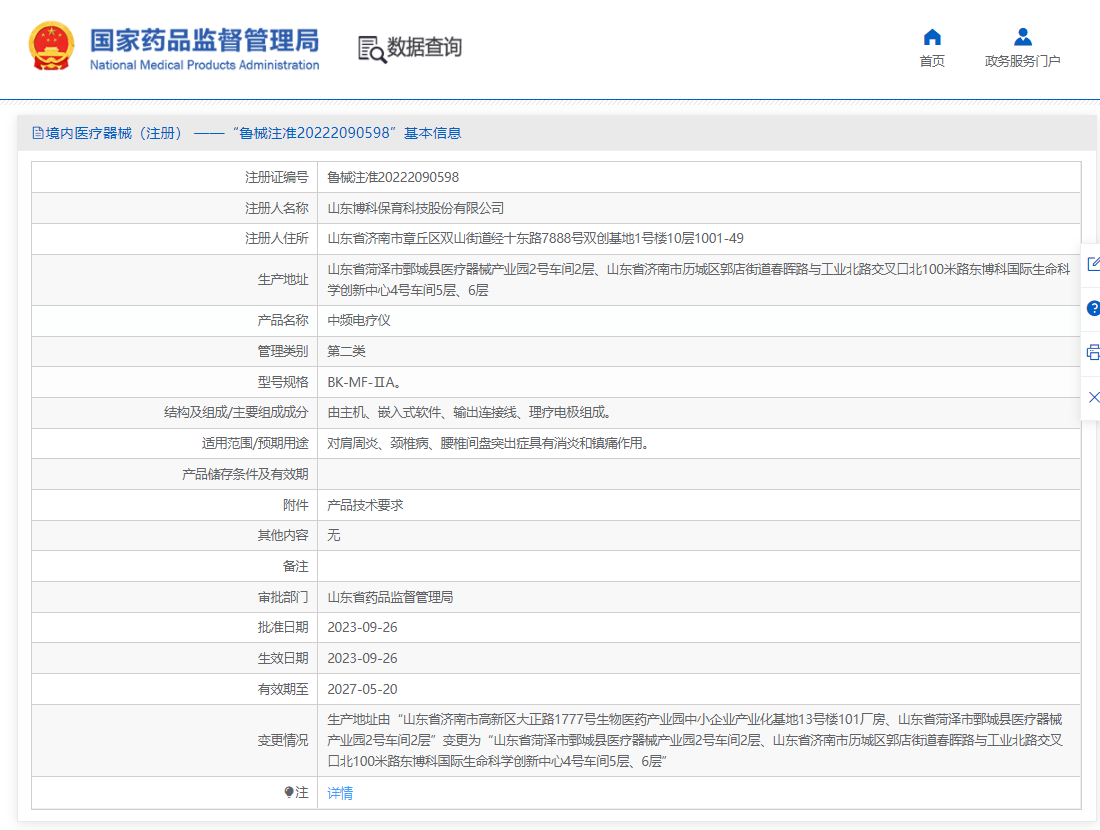Click expiry date 2027-05-20

click(362, 689)
